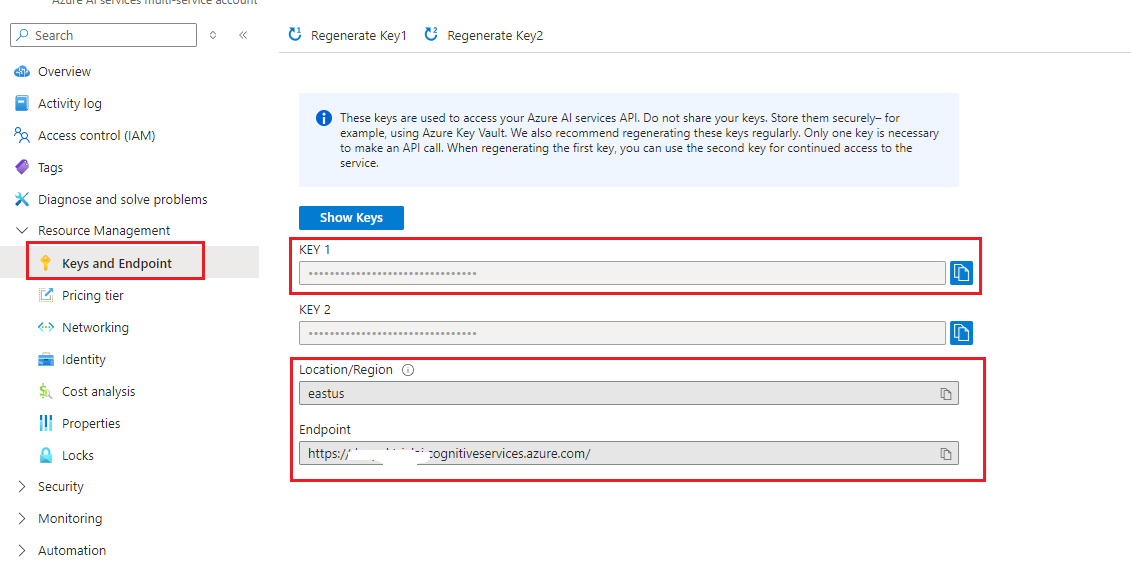The height and width of the screenshot is (576, 1131).
Task: Click the masked KEY 1 field
Action: [622, 273]
